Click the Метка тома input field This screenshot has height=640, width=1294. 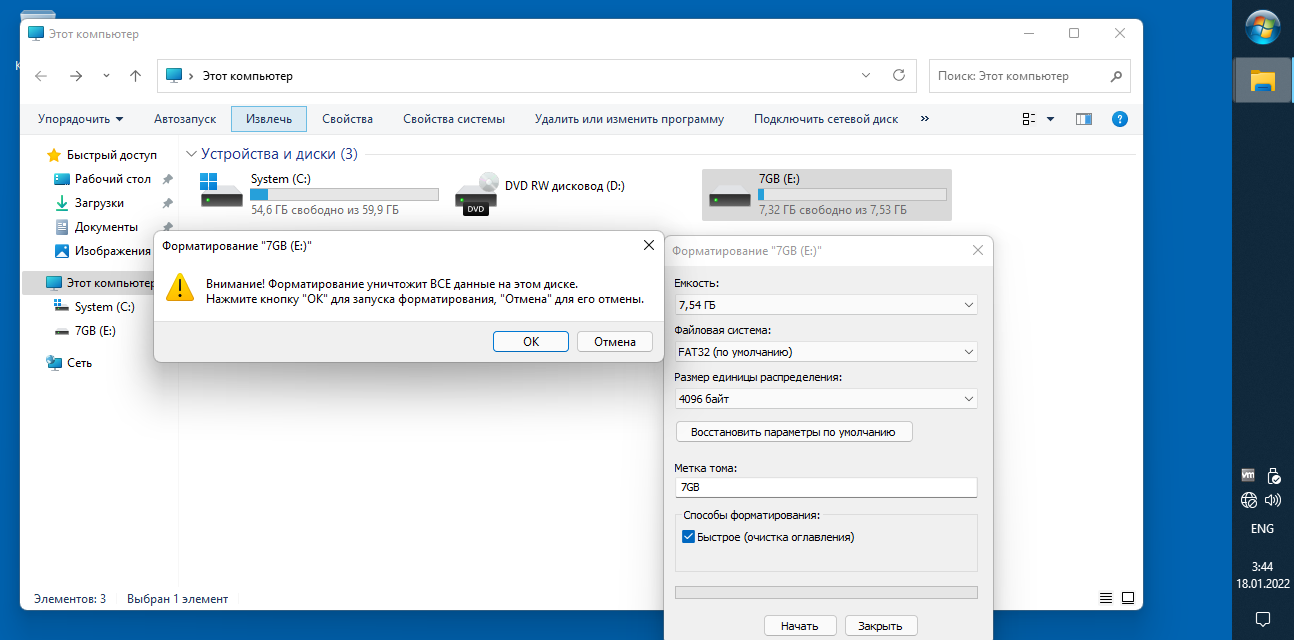click(x=826, y=487)
